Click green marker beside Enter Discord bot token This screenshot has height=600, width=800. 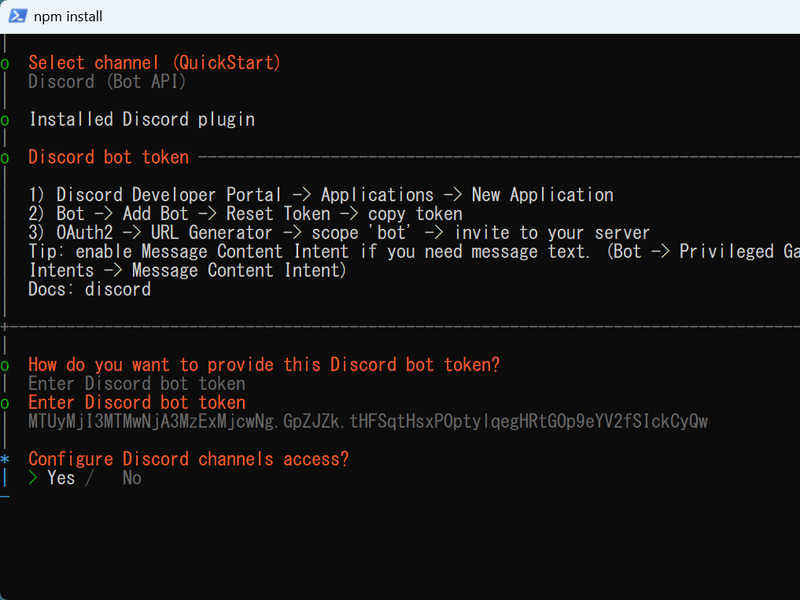5,404
